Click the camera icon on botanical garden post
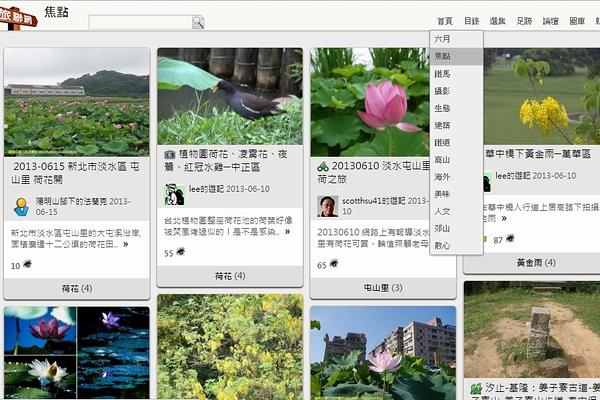The width and height of the screenshot is (600, 400). tap(169, 157)
